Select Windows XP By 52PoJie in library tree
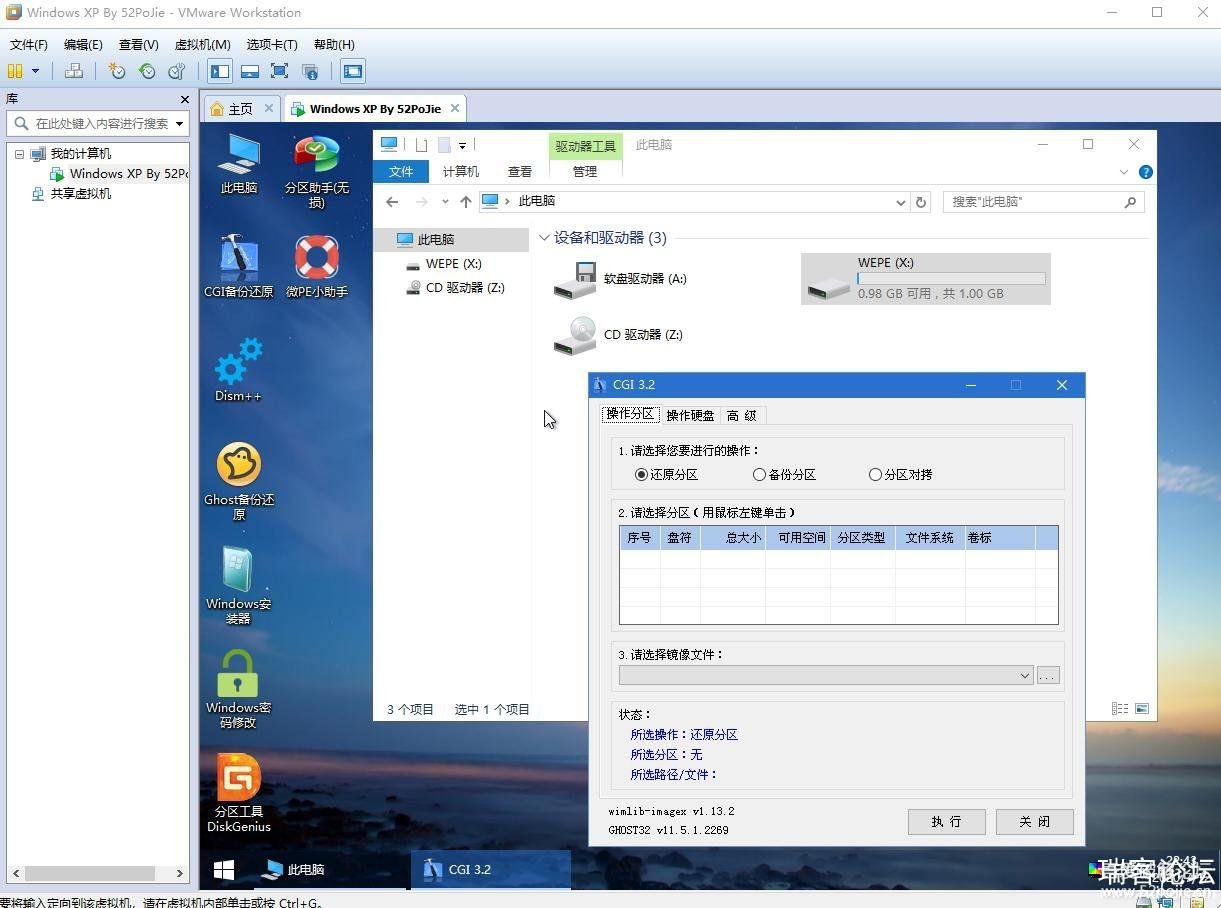 pyautogui.click(x=120, y=174)
